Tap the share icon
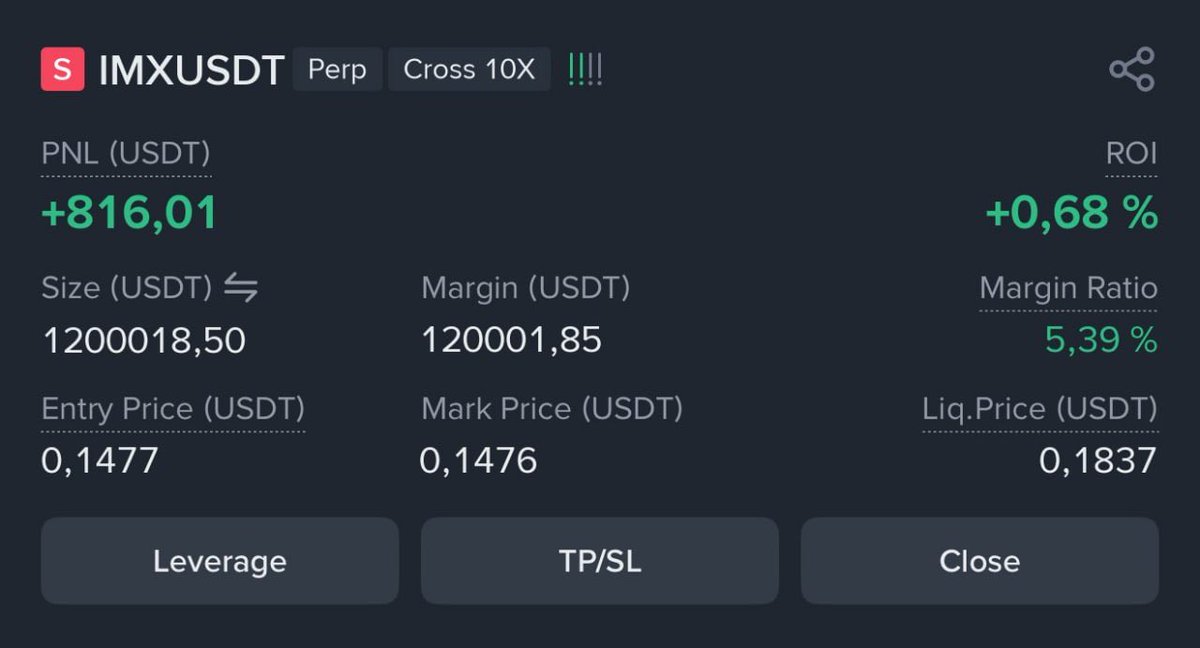 pyautogui.click(x=1132, y=70)
